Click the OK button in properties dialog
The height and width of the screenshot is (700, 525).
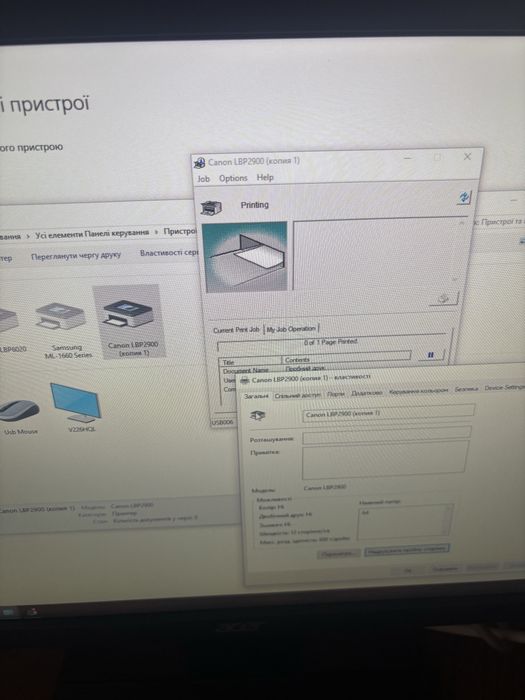coord(408,571)
